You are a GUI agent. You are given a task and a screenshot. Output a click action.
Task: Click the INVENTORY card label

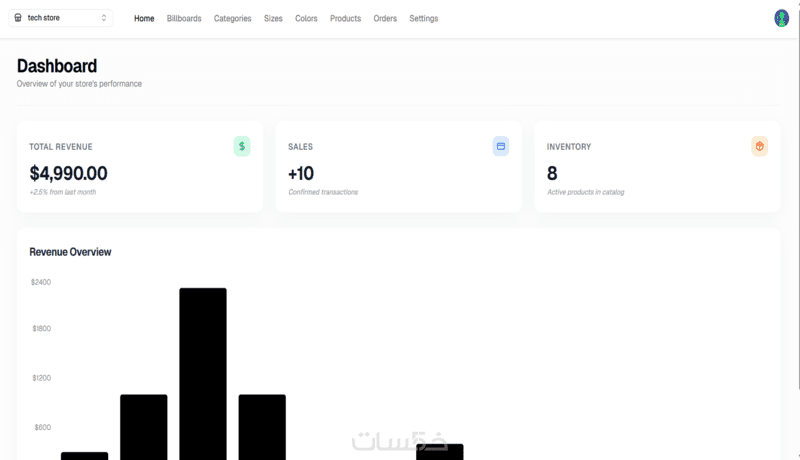(569, 147)
